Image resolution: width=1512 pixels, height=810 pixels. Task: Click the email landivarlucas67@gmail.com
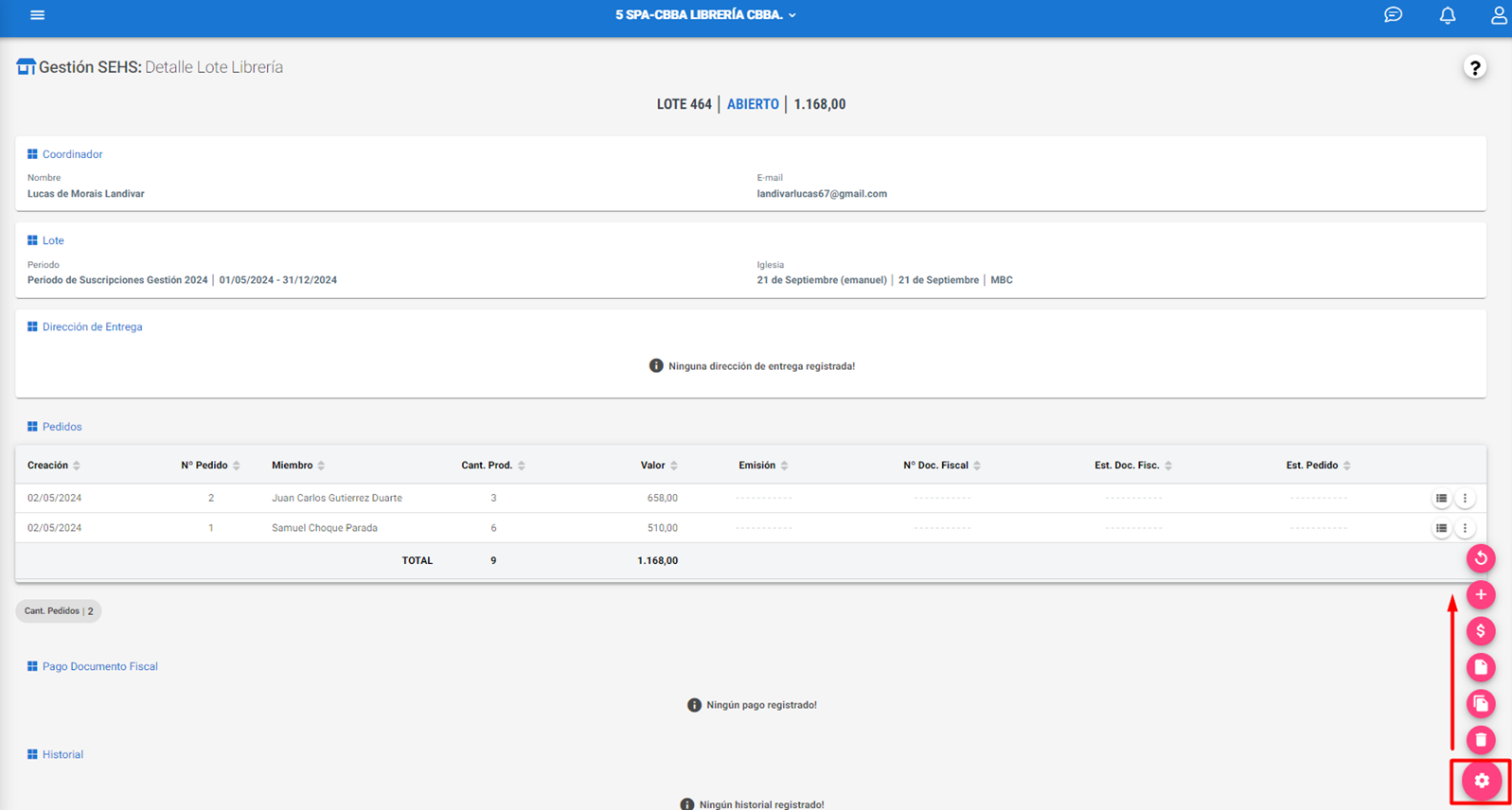click(x=822, y=194)
